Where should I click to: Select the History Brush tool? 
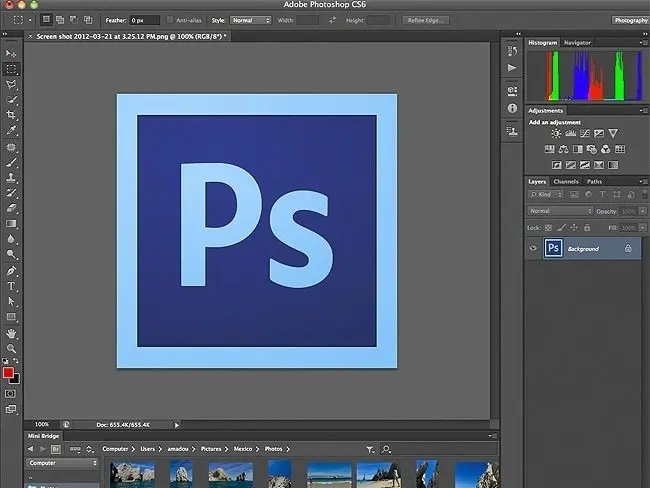coord(11,193)
